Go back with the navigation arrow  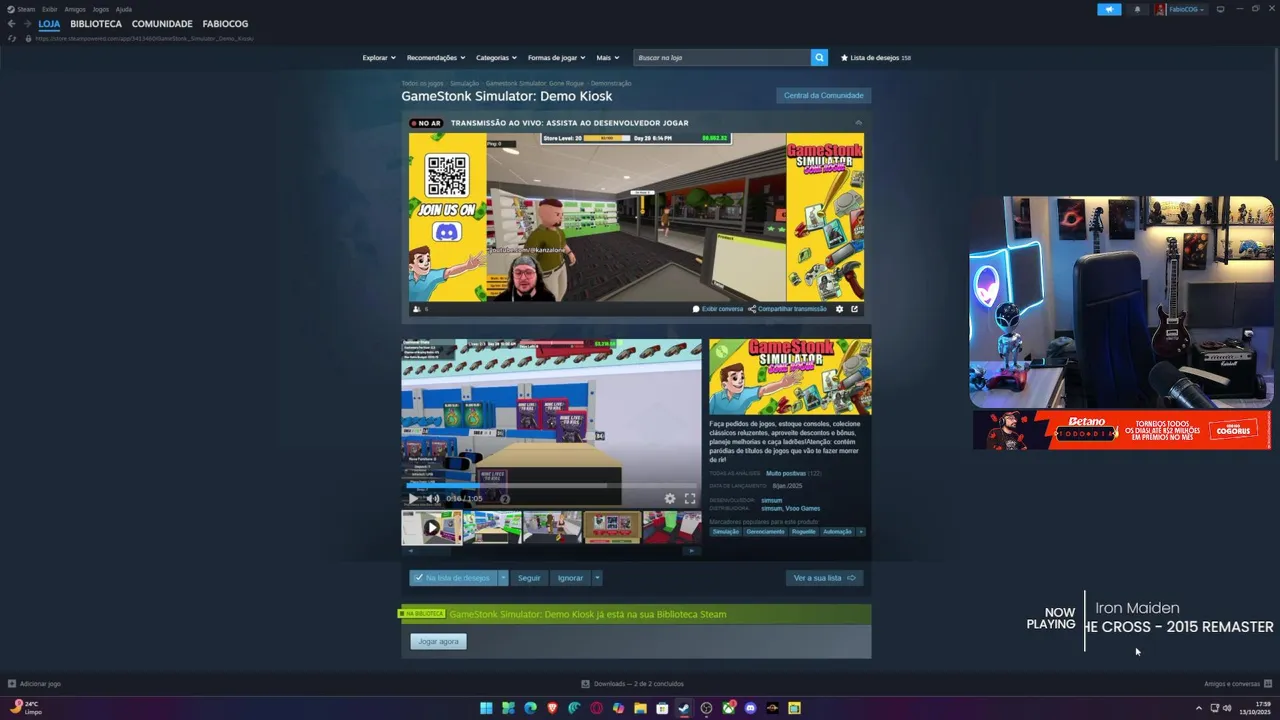[x=12, y=24]
